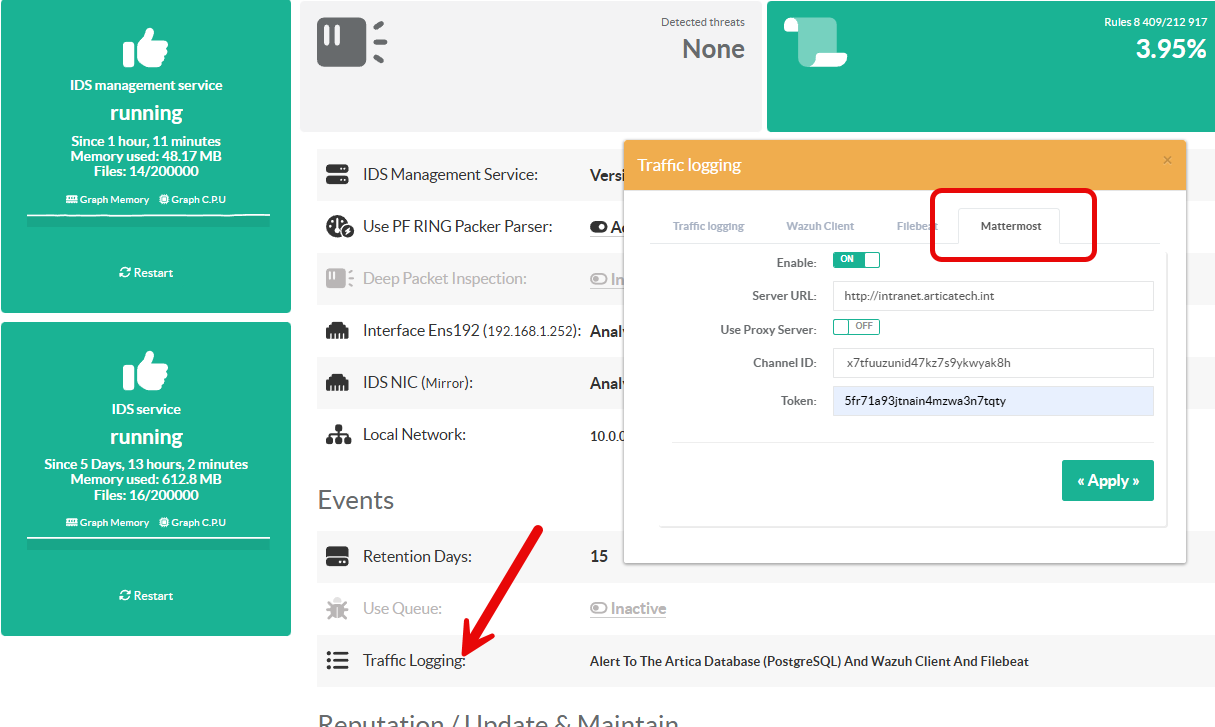The width and height of the screenshot is (1215, 727).
Task: Toggle the Mattermost Enable switch off
Action: click(x=856, y=260)
